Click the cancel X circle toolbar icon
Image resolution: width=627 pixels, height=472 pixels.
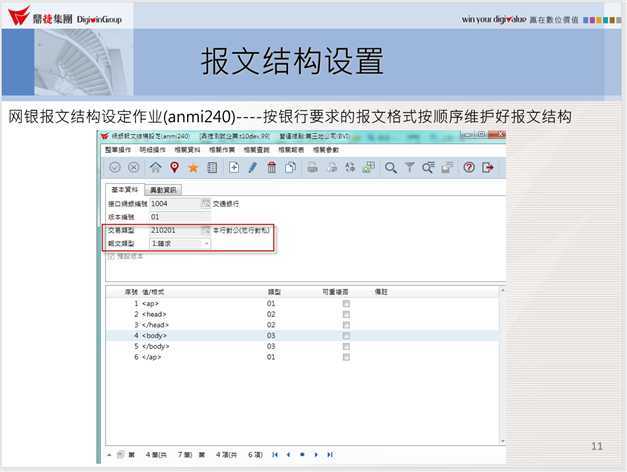coord(134,167)
